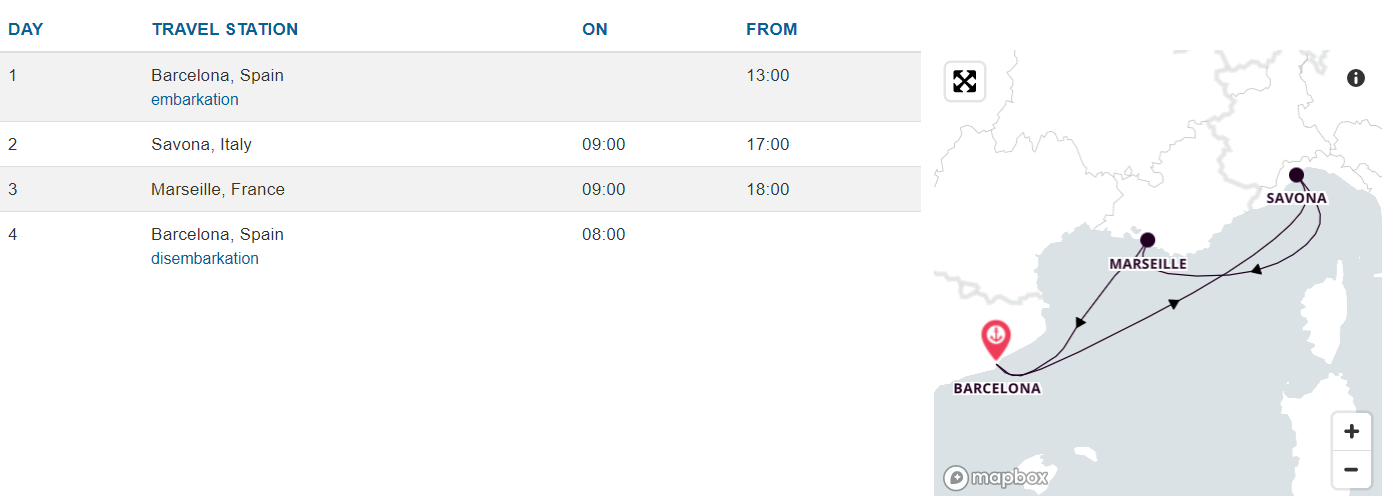Image resolution: width=1382 pixels, height=496 pixels.
Task: Select the red Barcelona anchor pin
Action: 995,340
